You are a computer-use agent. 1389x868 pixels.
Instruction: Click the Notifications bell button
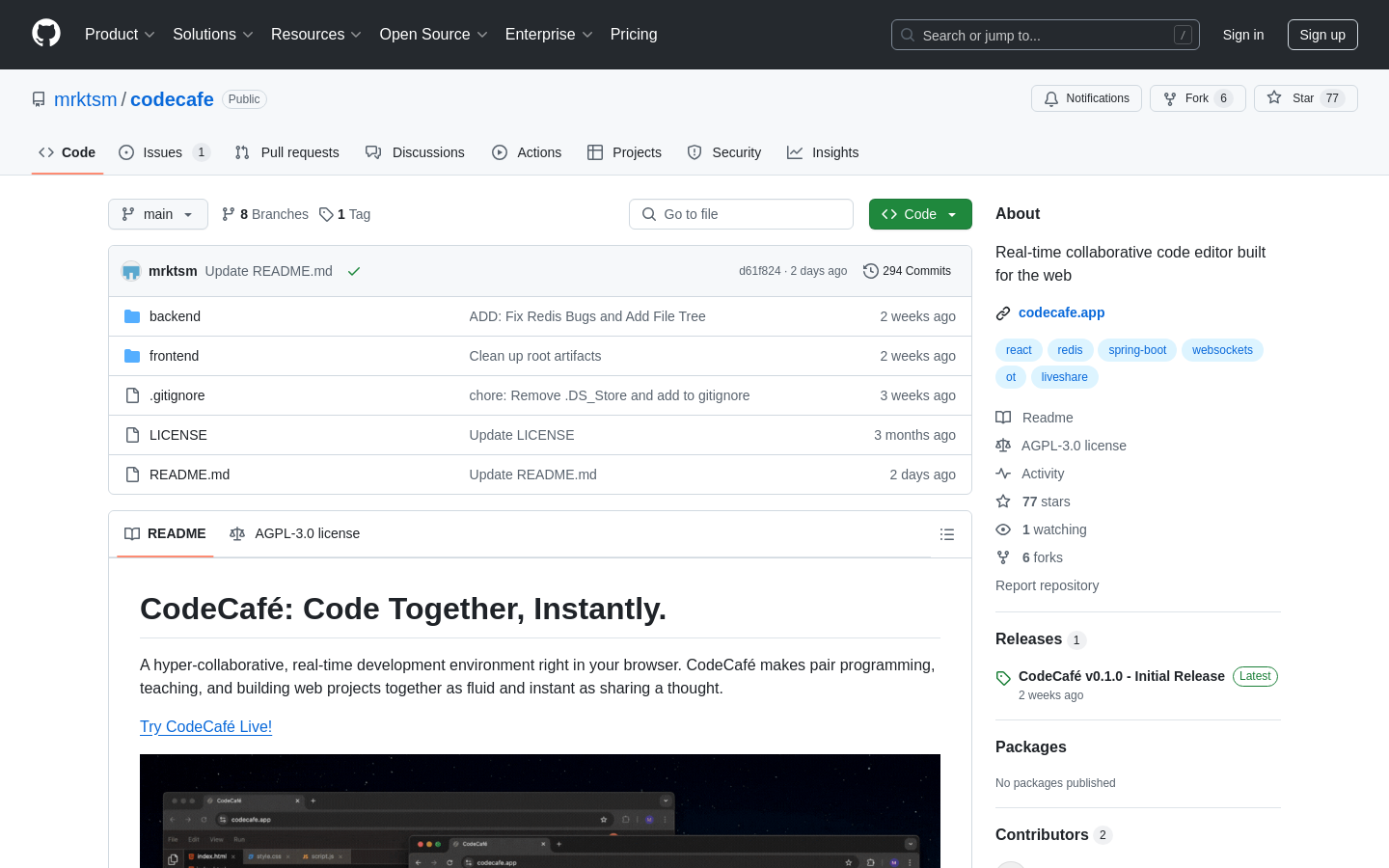tap(1086, 98)
